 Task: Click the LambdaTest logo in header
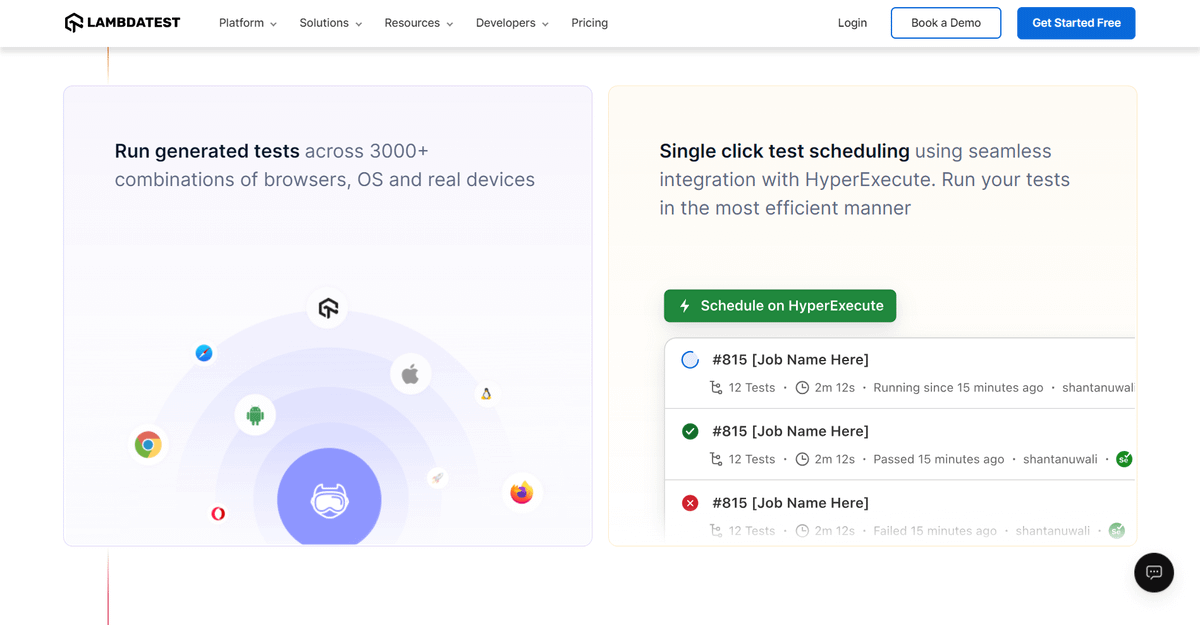(122, 23)
